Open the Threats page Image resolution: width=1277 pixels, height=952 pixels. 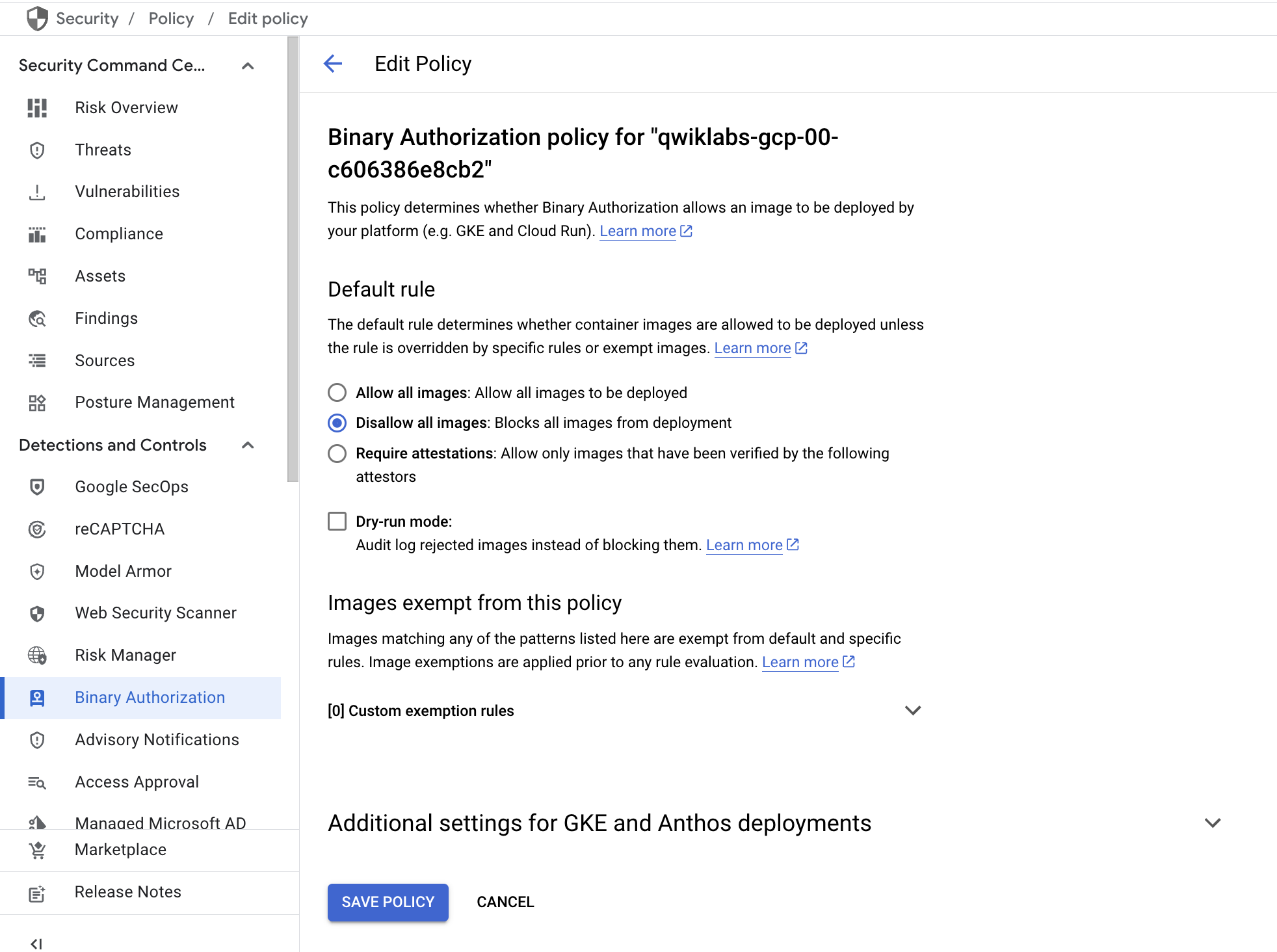click(103, 150)
